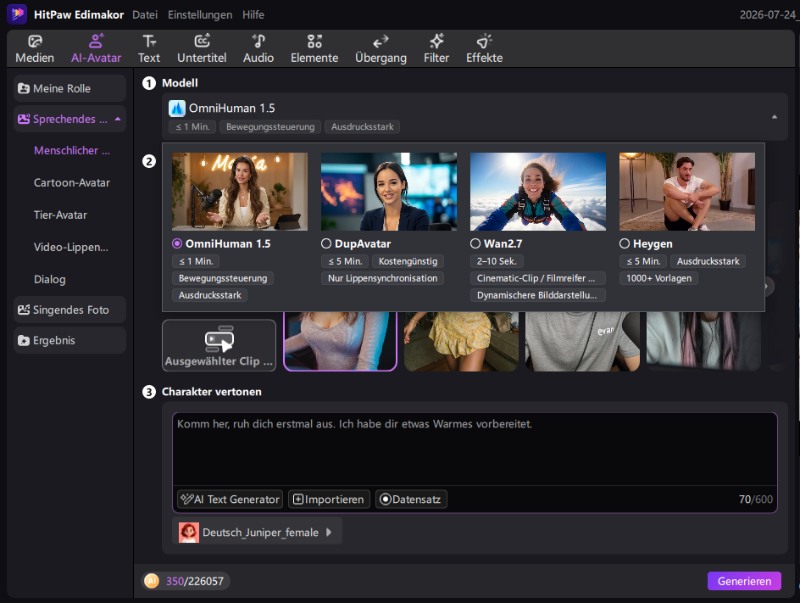The height and width of the screenshot is (603, 800).
Task: Click the Importieren button
Action: click(329, 499)
